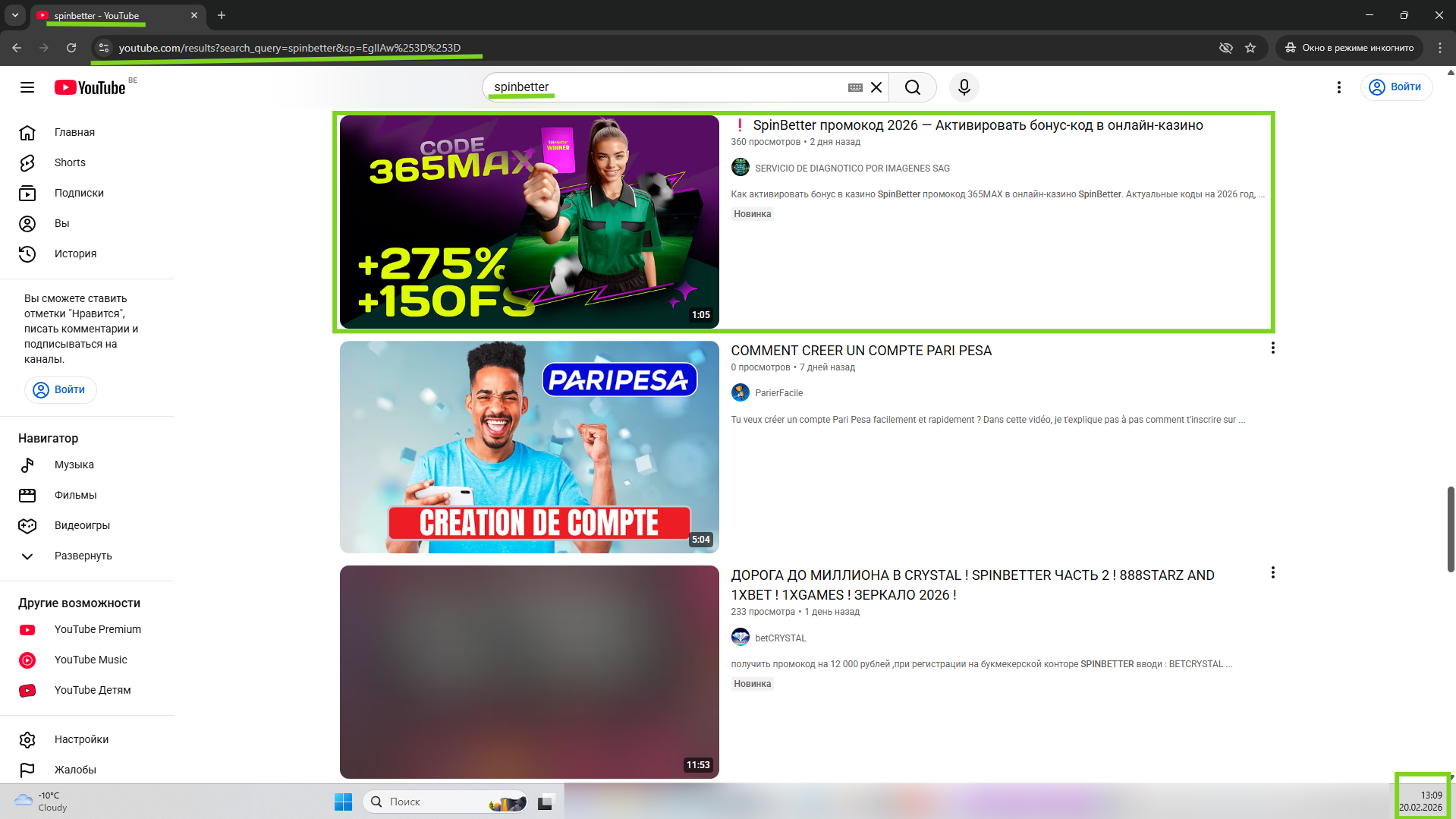The image size is (1456, 819).
Task: Open the Task View taskbar icon
Action: pyautogui.click(x=547, y=802)
